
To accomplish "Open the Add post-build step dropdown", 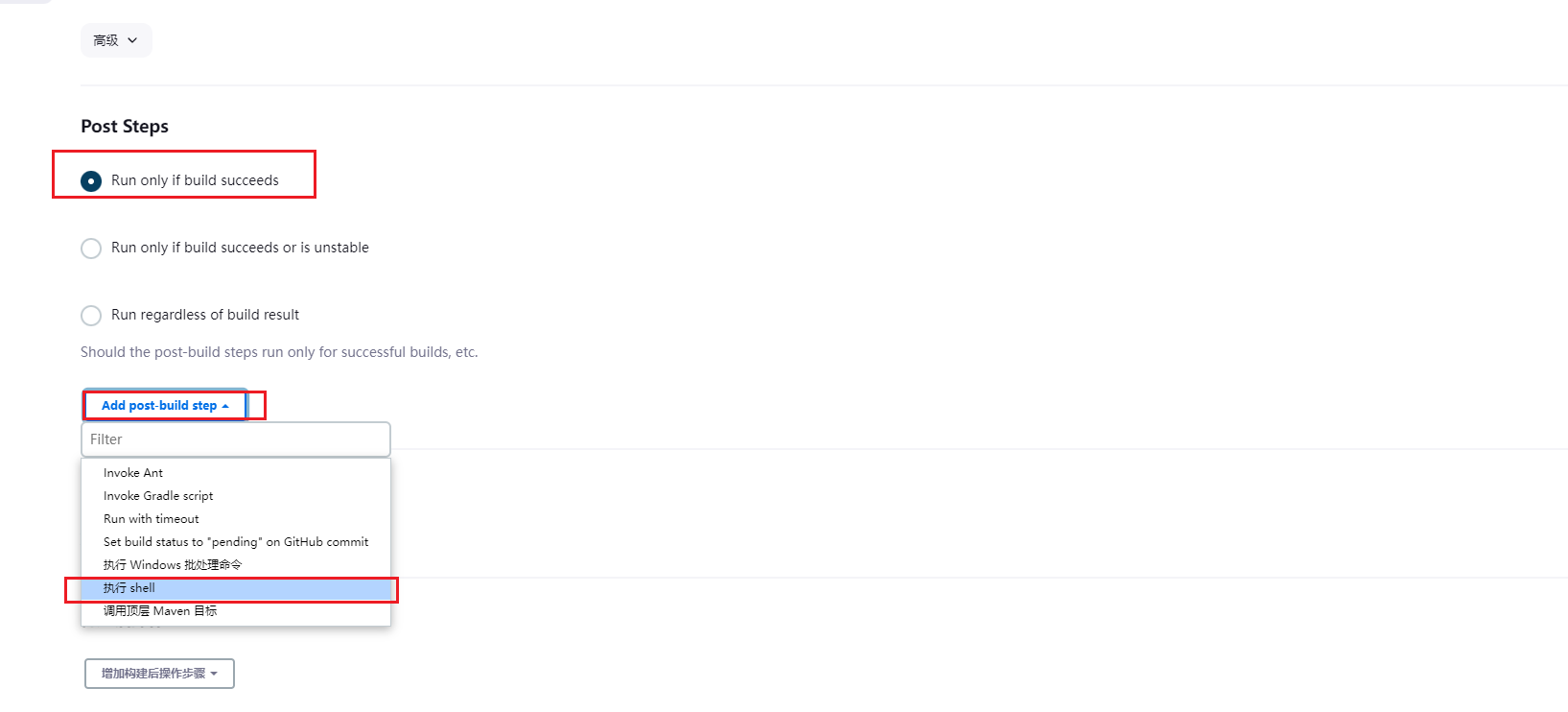I will tap(165, 406).
